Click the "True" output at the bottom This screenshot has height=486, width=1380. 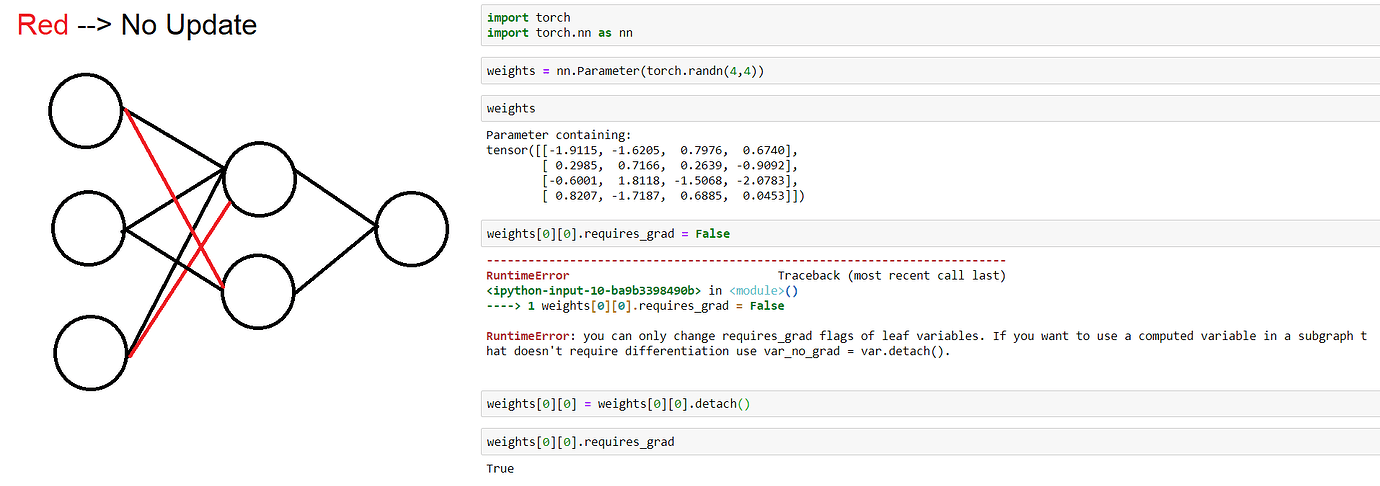500,468
